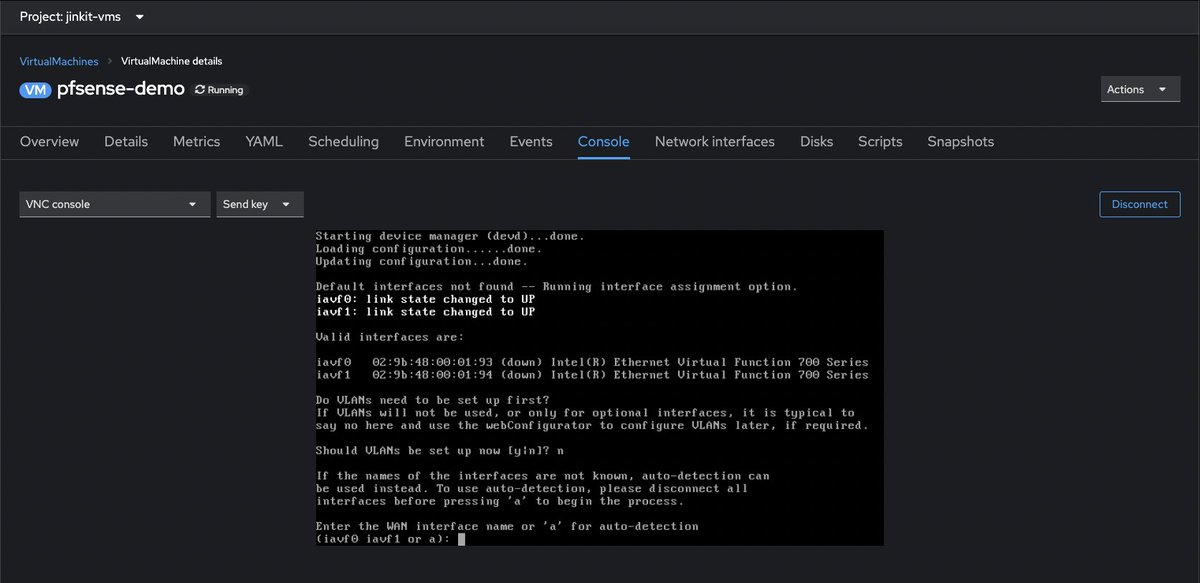Select the Console tab
This screenshot has height=583, width=1200.
pos(604,142)
